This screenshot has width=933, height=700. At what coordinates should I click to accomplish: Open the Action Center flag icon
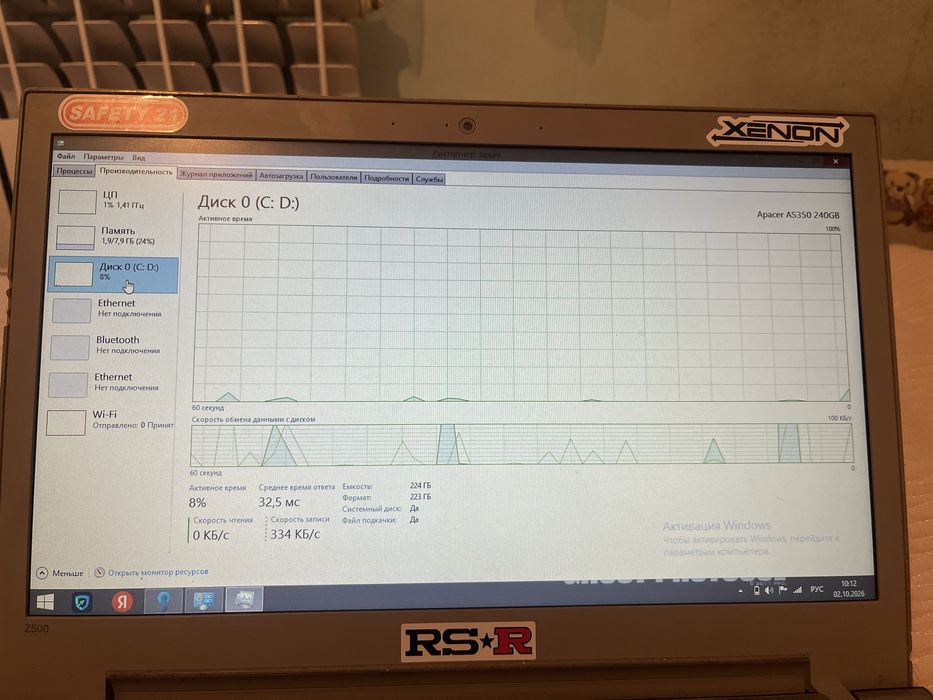pyautogui.click(x=782, y=590)
